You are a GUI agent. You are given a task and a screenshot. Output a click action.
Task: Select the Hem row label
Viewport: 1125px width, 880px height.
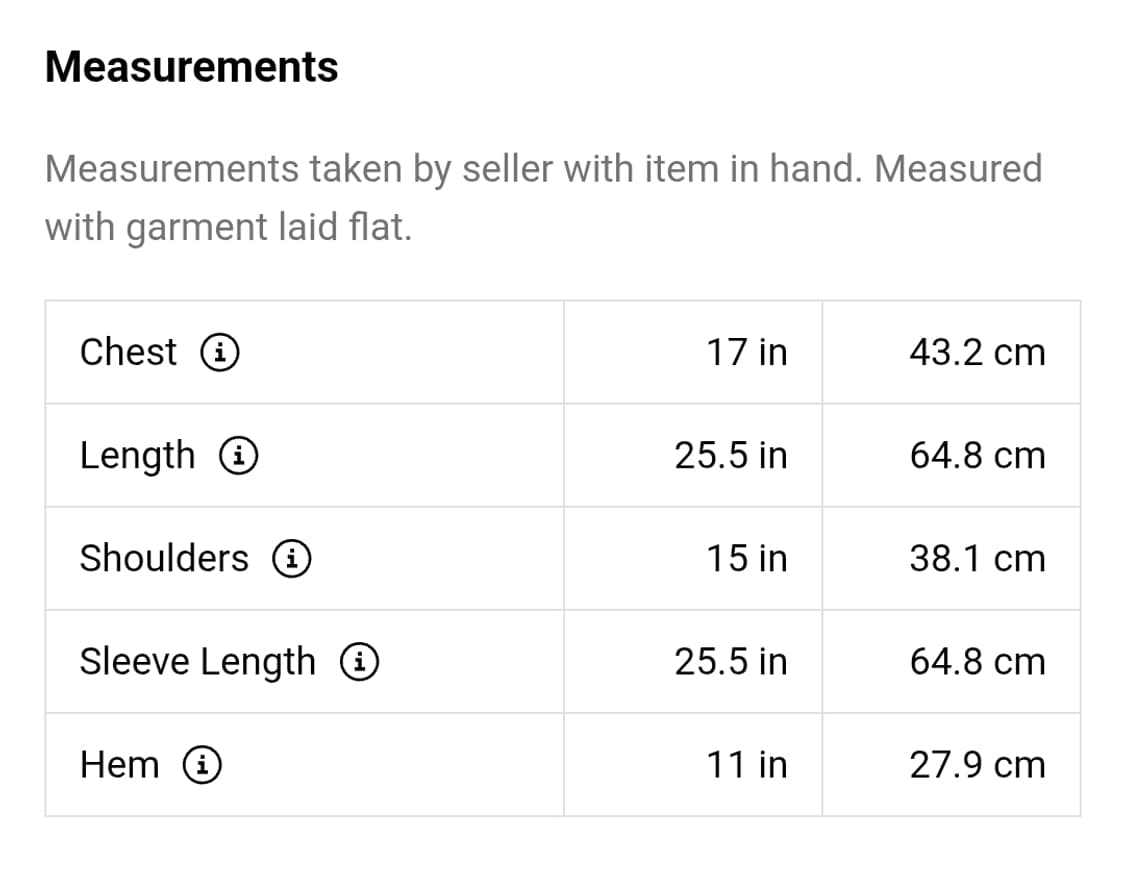click(x=119, y=765)
